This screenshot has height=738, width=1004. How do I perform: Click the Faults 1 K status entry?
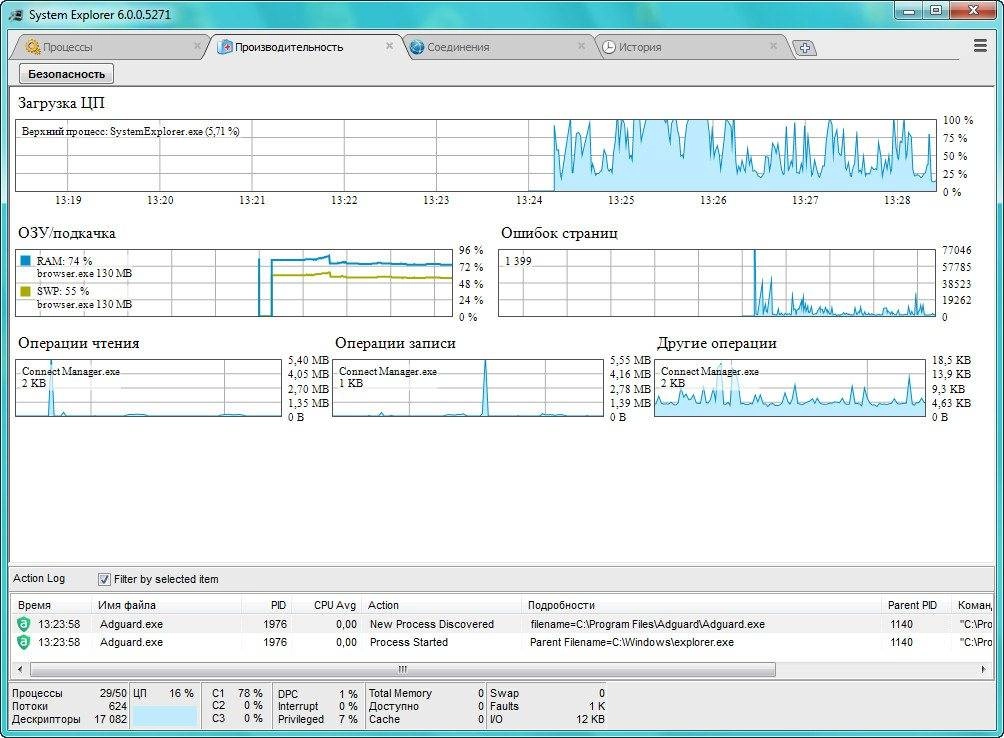[x=547, y=706]
